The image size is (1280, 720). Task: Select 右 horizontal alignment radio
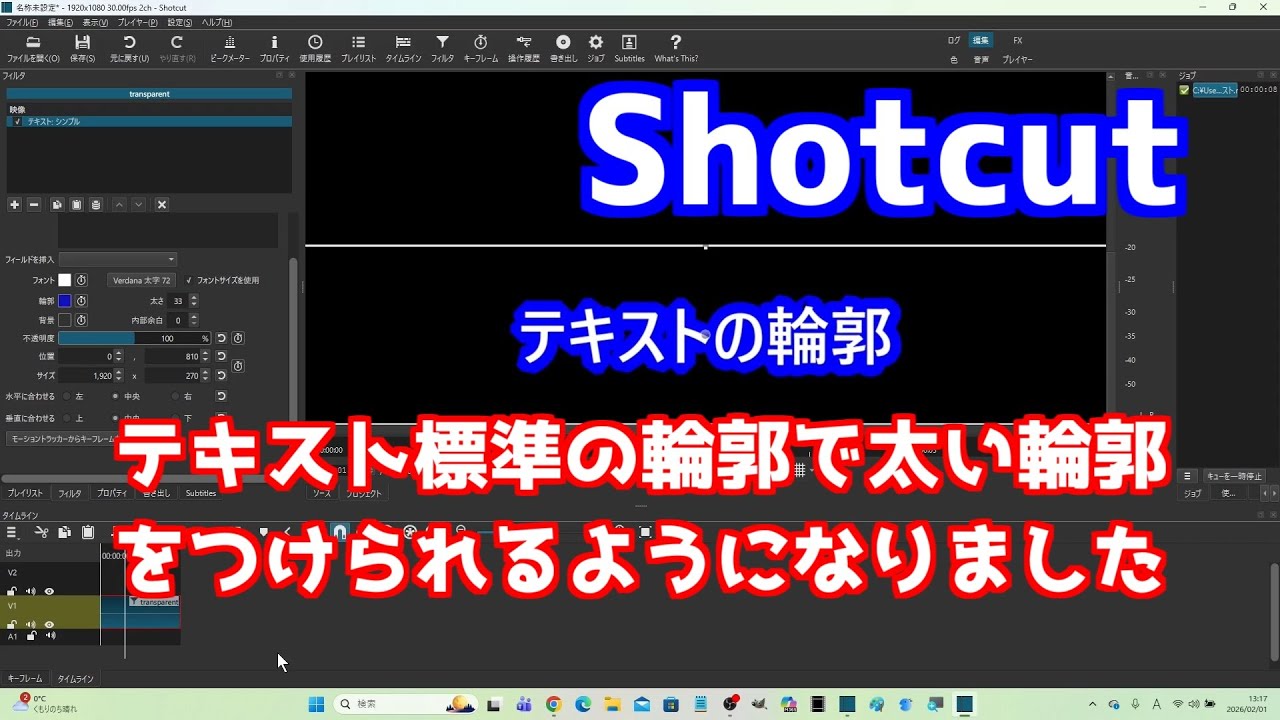[175, 396]
